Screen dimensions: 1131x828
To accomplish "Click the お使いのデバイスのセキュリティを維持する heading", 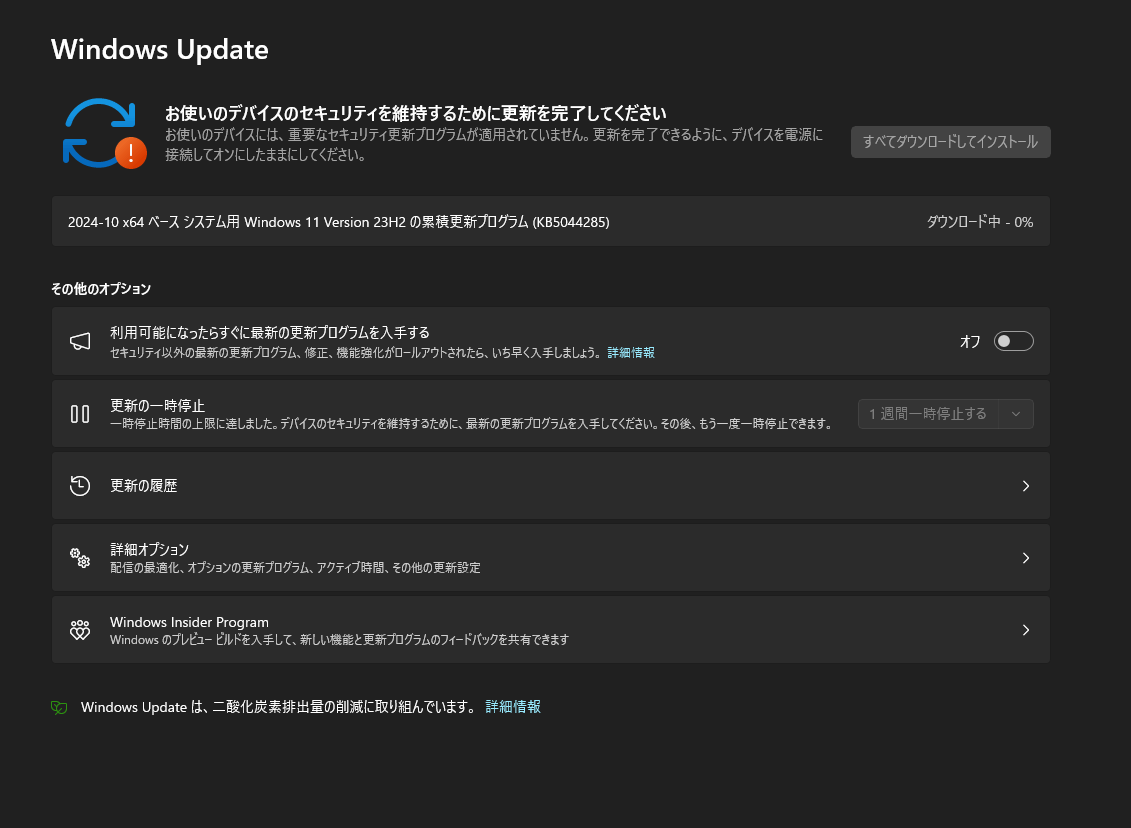I will coord(415,113).
